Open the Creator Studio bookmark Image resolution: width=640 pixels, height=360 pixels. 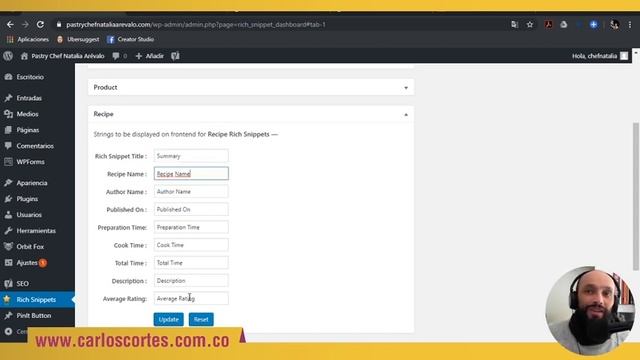pyautogui.click(x=131, y=39)
